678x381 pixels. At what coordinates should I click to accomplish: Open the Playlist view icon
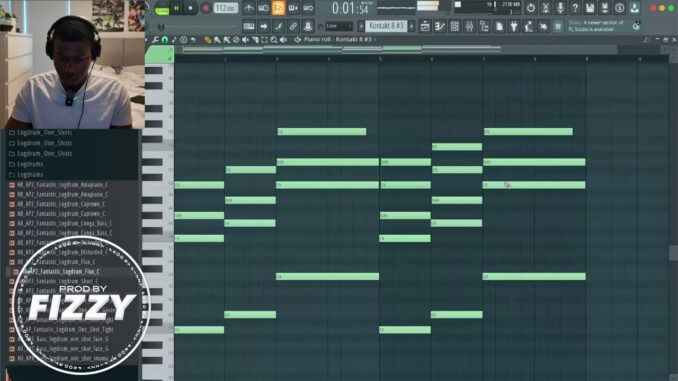coord(425,26)
